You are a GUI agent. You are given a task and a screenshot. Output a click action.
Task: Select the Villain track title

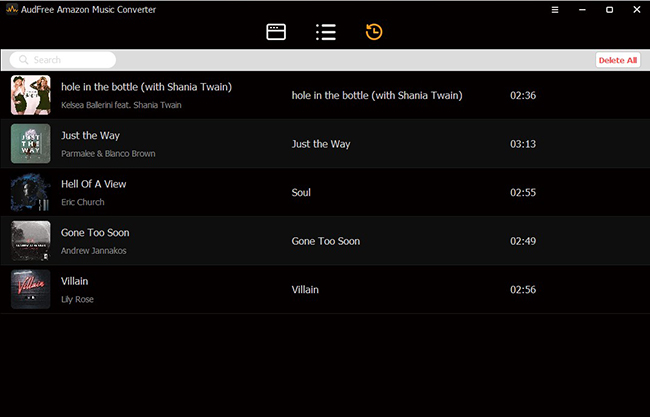tap(76, 281)
